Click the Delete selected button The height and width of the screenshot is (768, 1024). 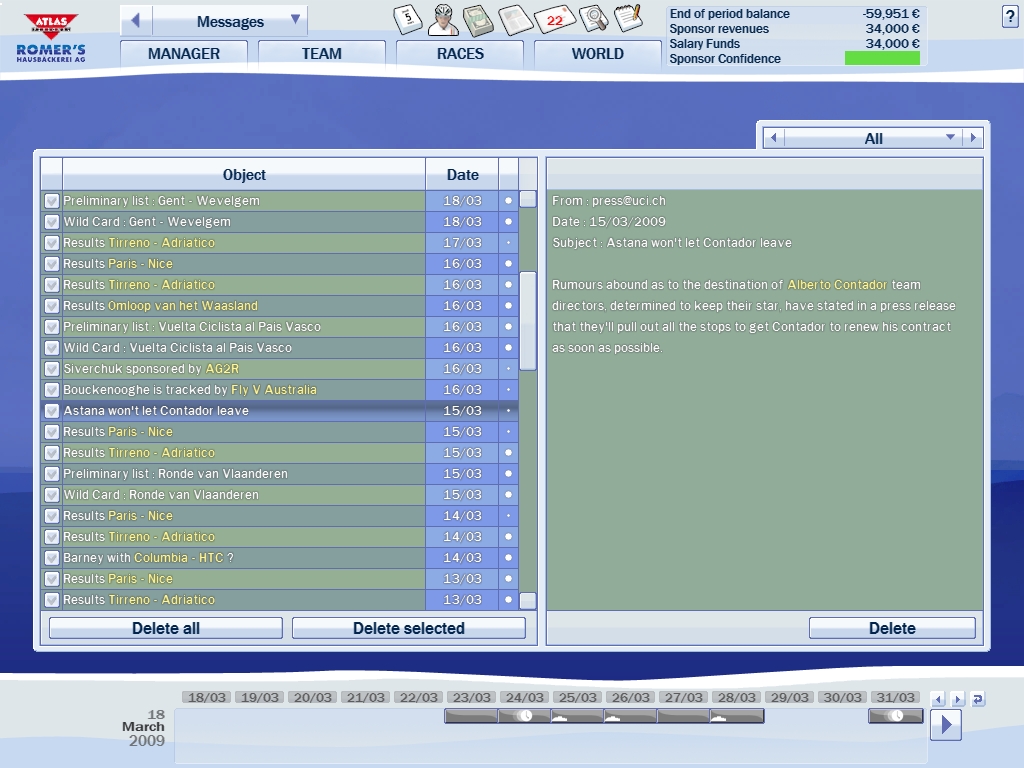408,628
